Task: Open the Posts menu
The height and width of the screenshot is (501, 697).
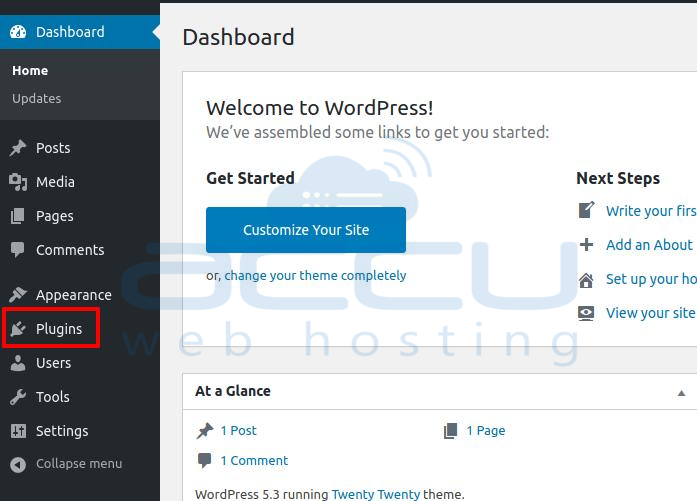Action: pos(53,148)
